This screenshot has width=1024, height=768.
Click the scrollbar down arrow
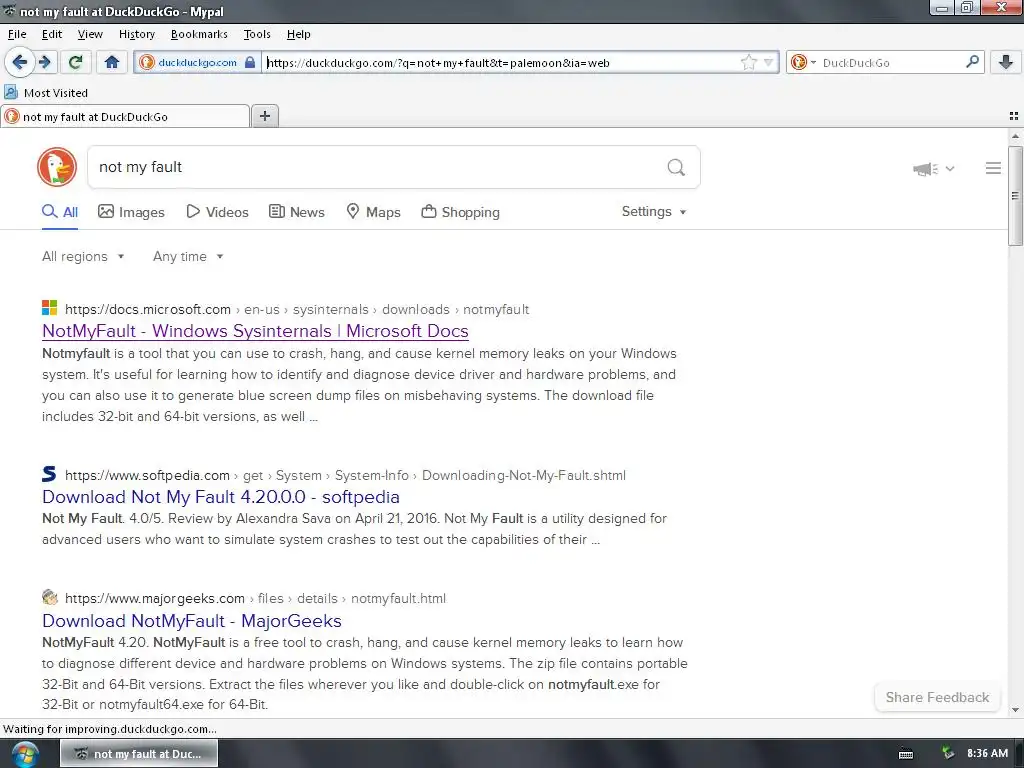(x=1015, y=710)
